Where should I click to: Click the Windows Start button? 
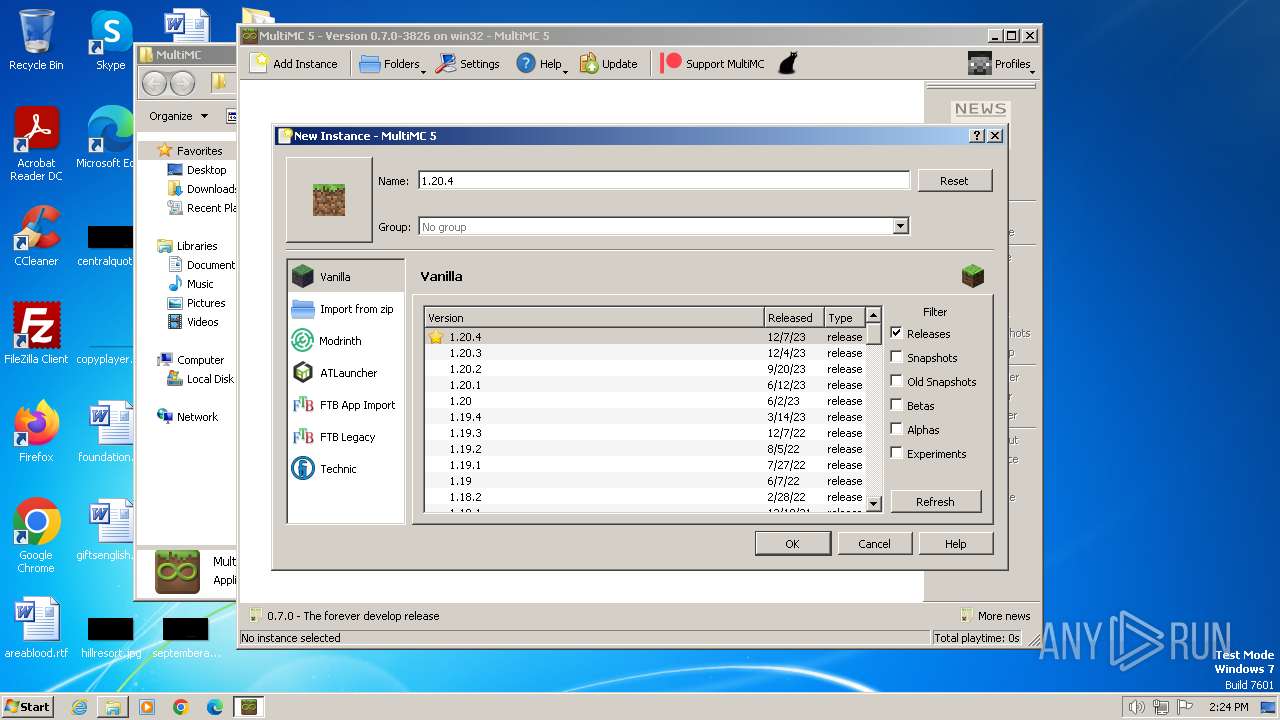pyautogui.click(x=27, y=706)
